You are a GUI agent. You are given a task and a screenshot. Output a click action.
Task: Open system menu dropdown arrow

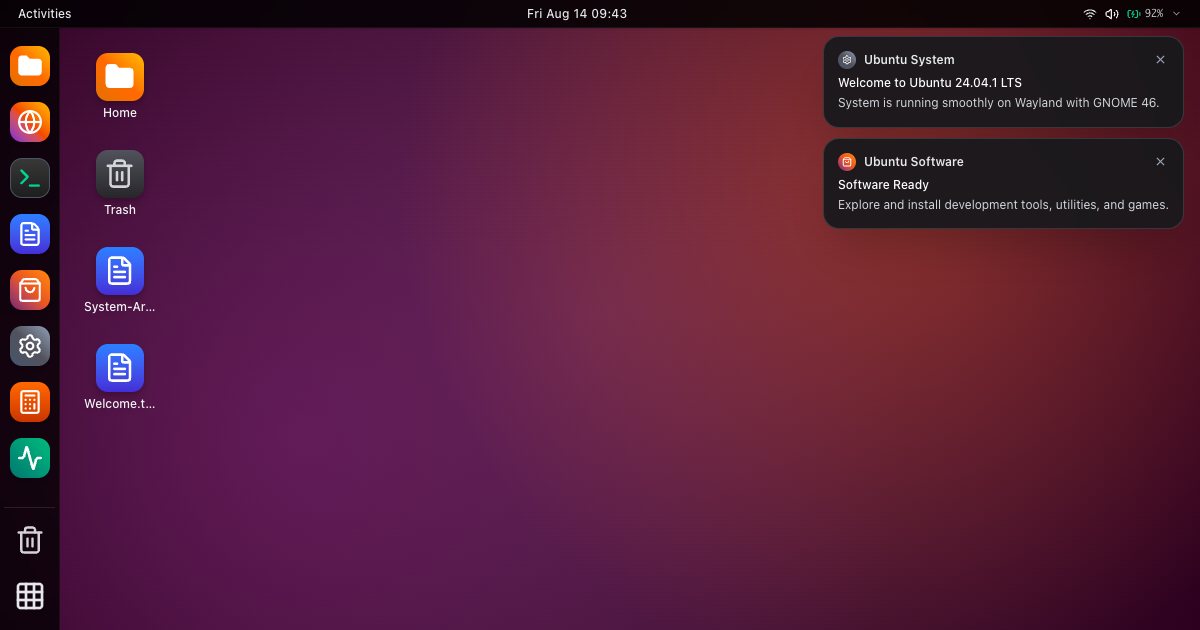click(x=1177, y=14)
